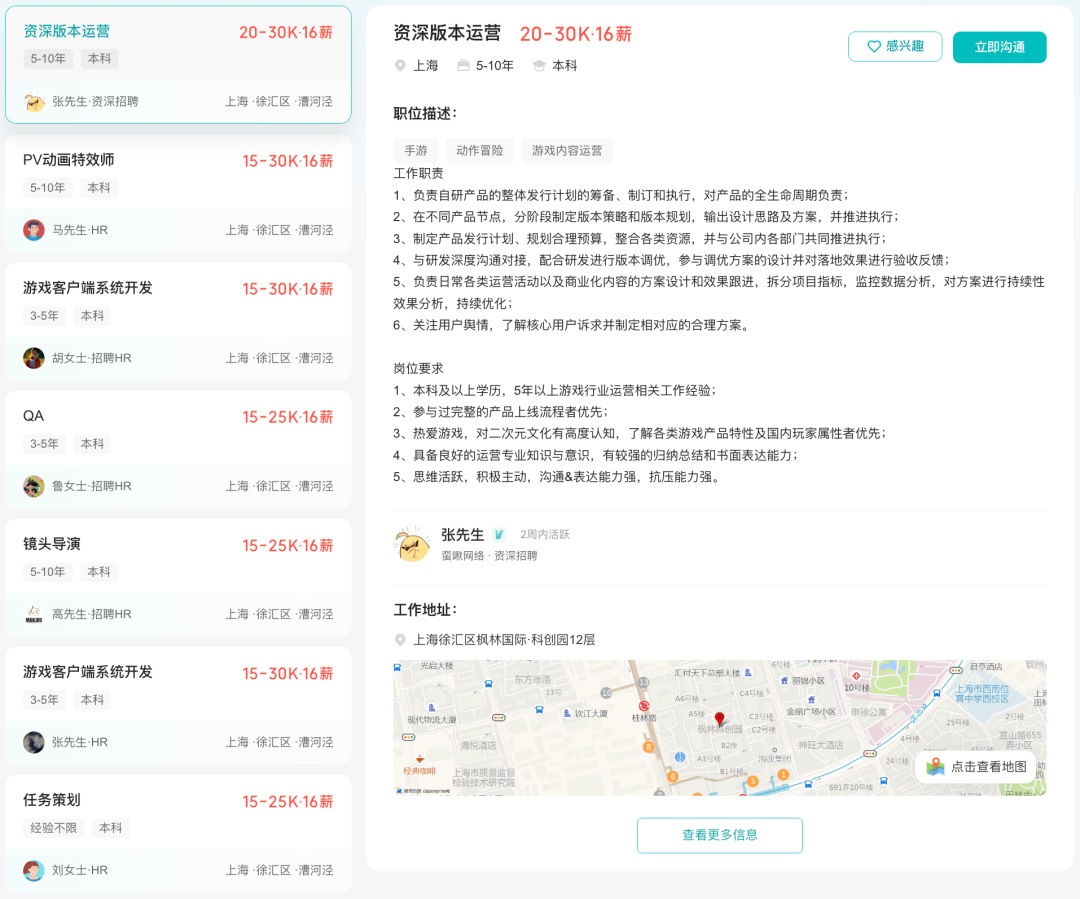Click the 立即沟通 button
Viewport: 1080px width, 899px height.
coord(999,47)
